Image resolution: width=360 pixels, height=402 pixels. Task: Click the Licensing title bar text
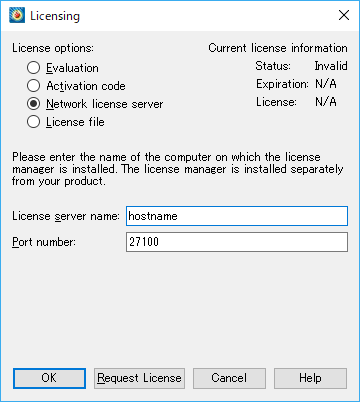point(55,16)
